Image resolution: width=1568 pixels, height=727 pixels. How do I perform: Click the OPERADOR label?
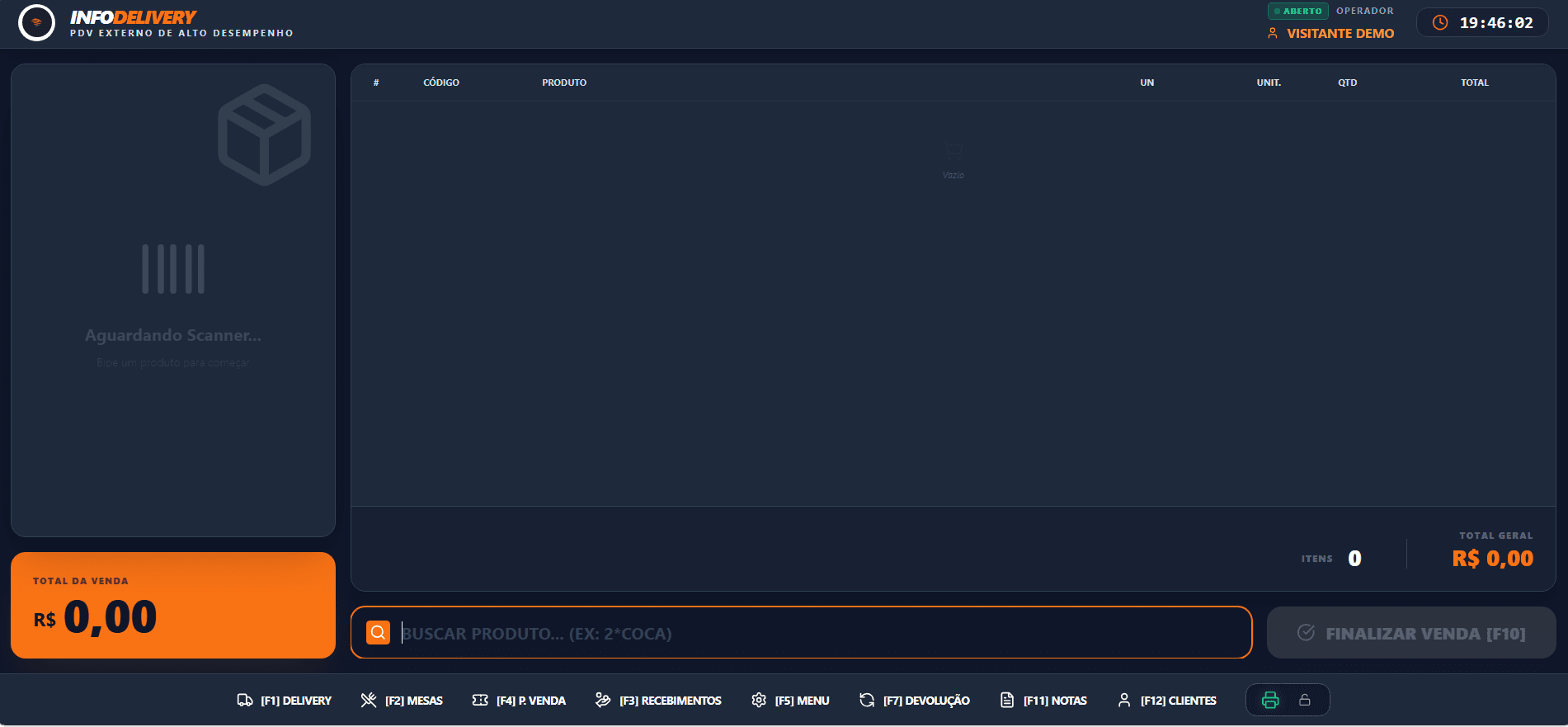(x=1365, y=11)
